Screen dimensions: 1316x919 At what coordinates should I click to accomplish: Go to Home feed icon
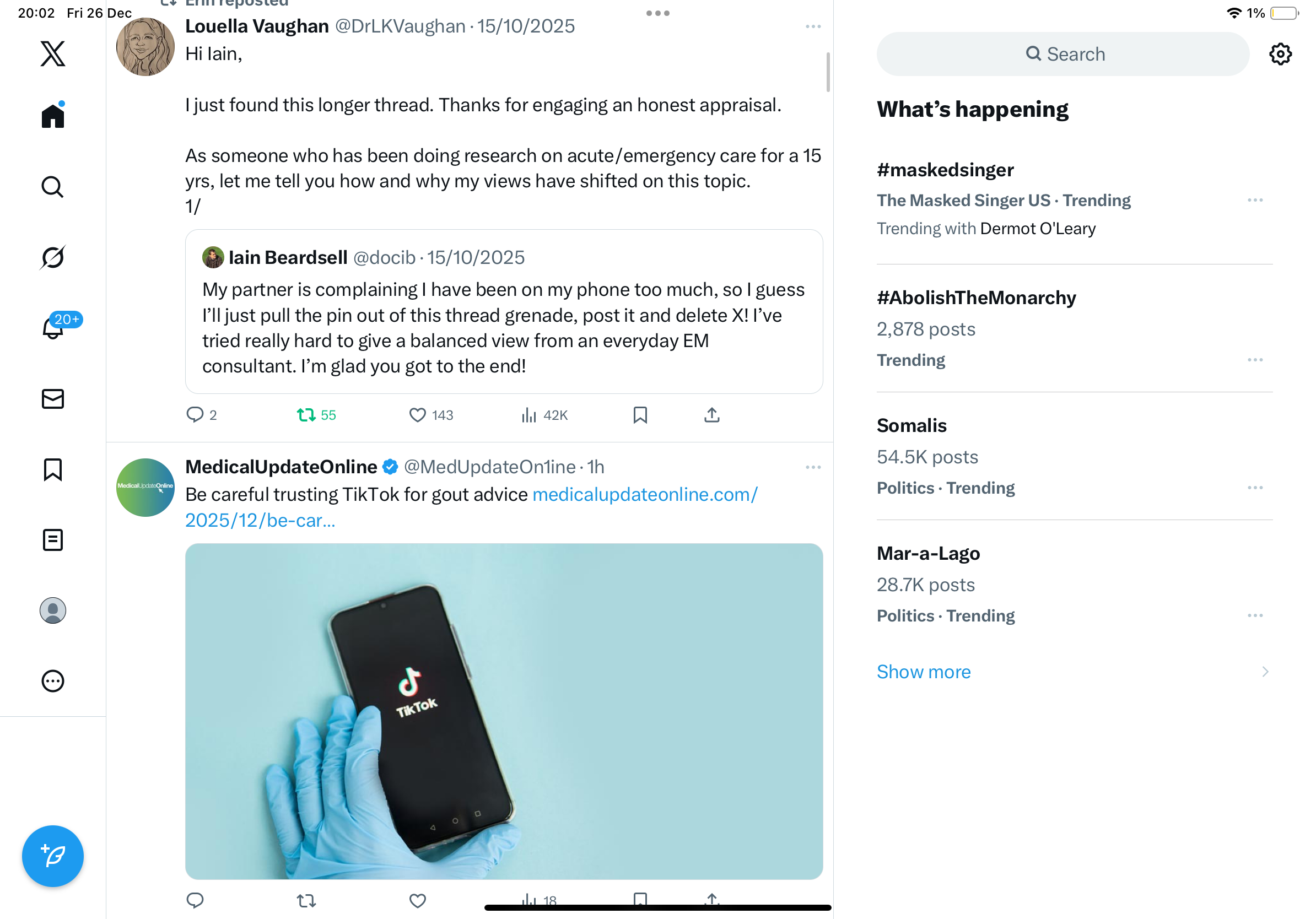click(x=53, y=116)
